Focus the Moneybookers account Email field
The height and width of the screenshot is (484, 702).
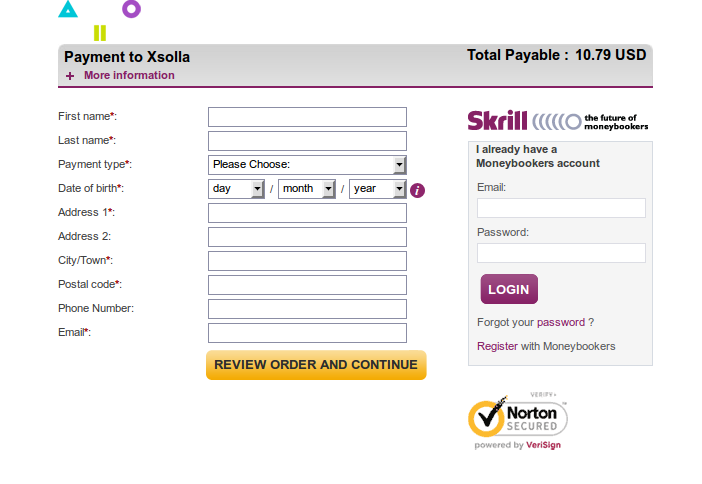point(561,208)
